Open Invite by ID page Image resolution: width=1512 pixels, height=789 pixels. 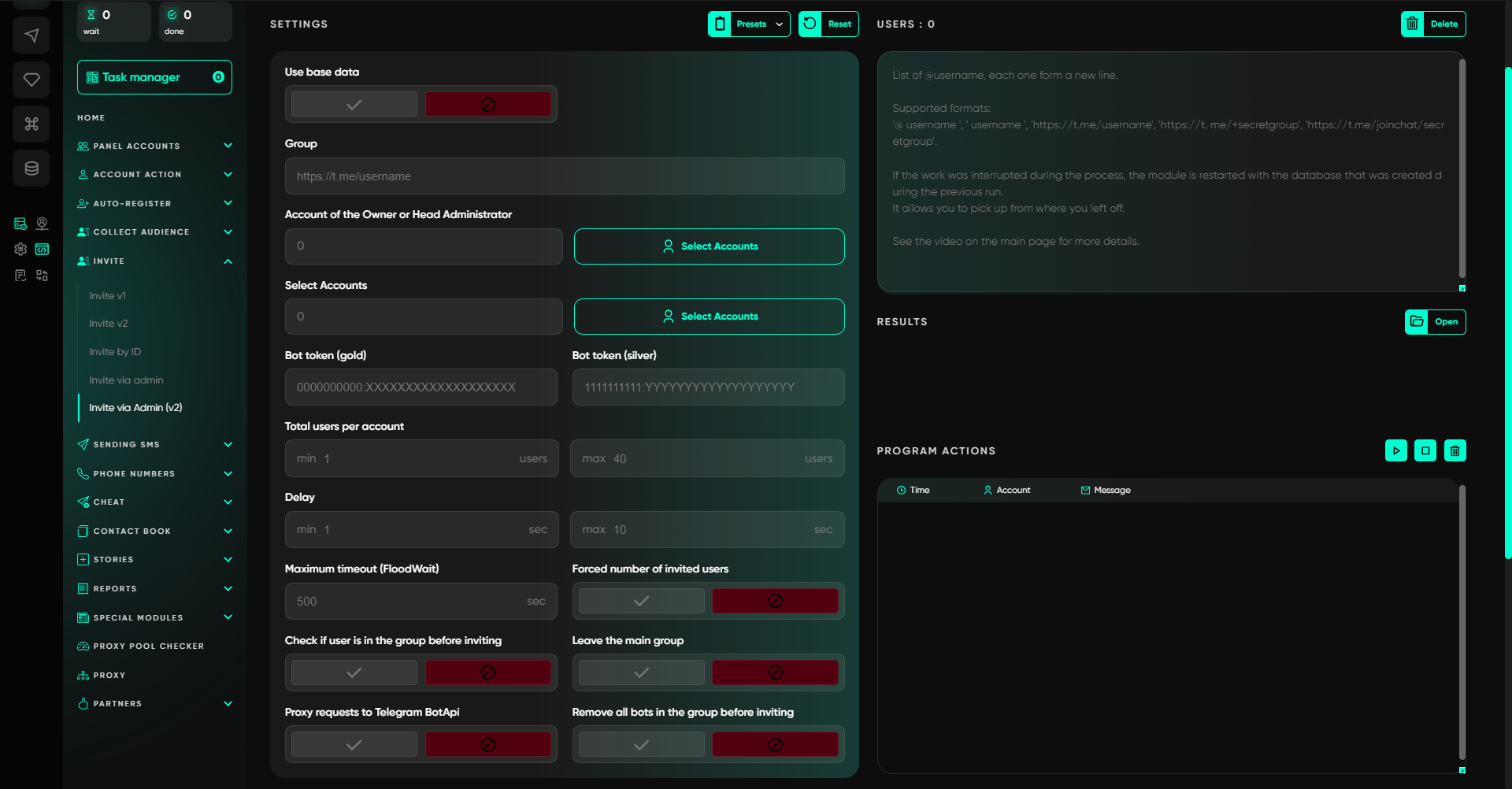click(x=115, y=351)
